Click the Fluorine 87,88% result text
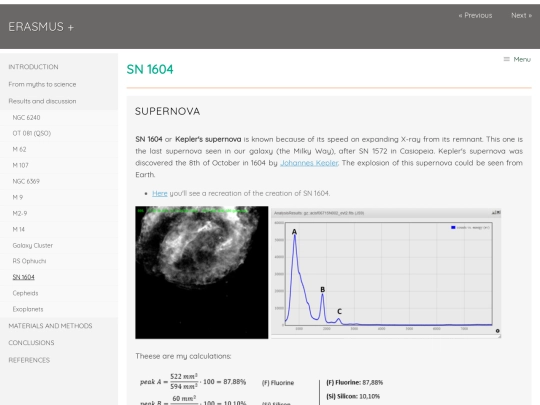 pos(354,383)
